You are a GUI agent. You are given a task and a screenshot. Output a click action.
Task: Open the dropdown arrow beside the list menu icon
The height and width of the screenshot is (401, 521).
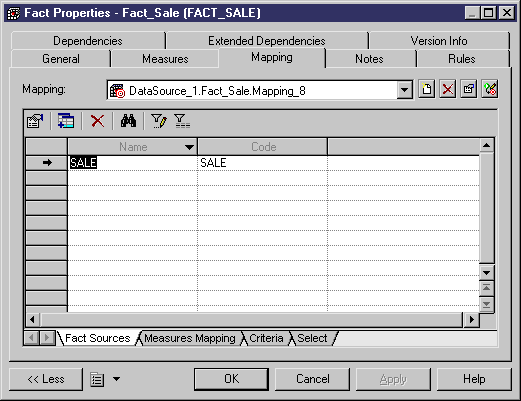[116, 379]
